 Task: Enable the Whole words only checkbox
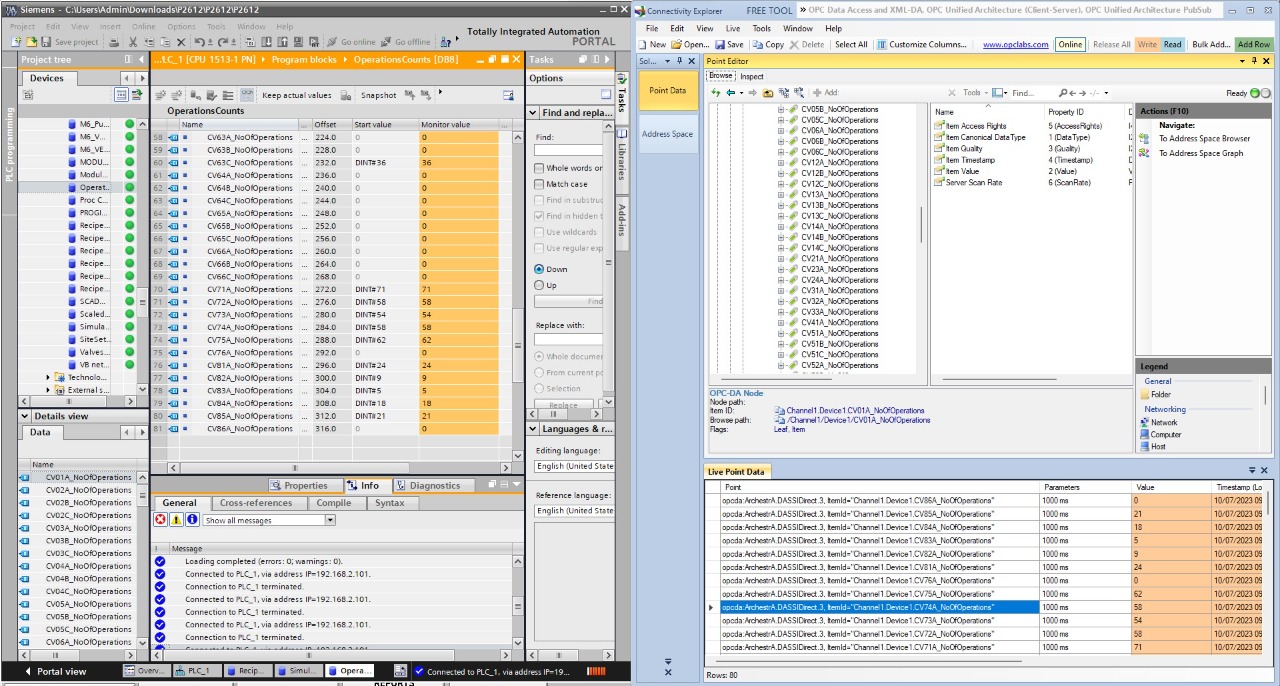coord(540,168)
